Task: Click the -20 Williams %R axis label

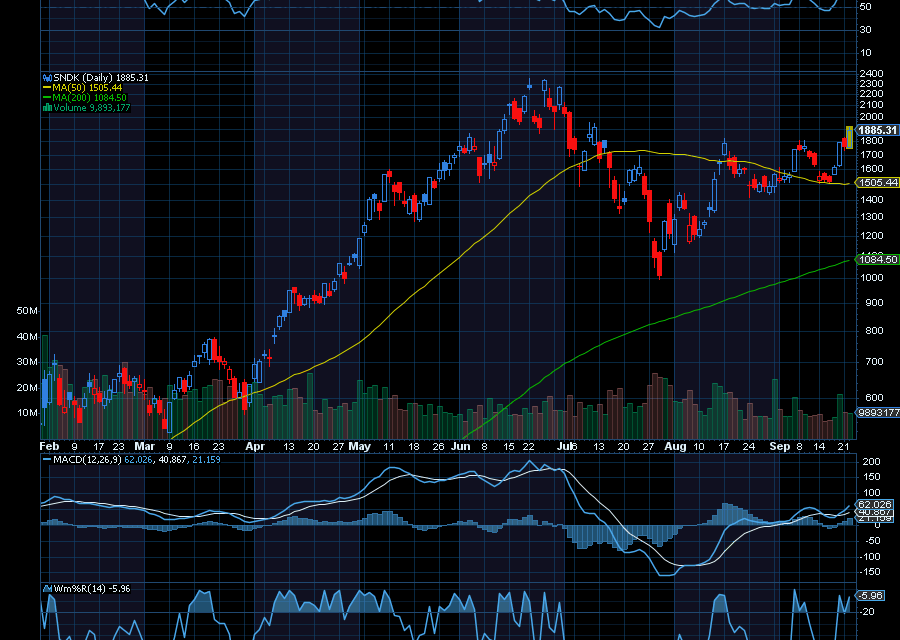Action: click(867, 612)
